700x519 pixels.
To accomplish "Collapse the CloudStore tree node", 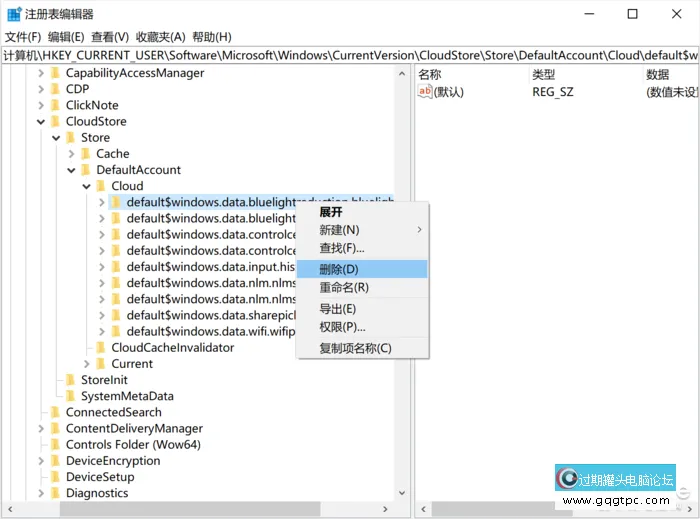I will 41,121.
